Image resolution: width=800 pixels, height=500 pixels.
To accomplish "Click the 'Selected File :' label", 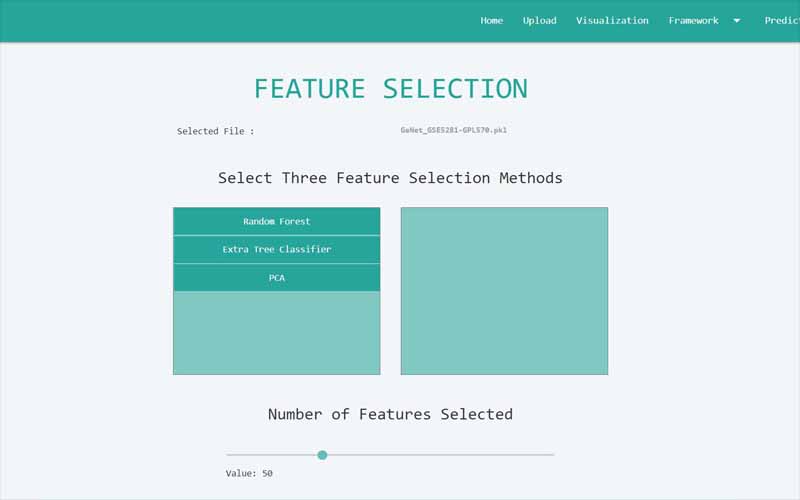I will click(215, 131).
